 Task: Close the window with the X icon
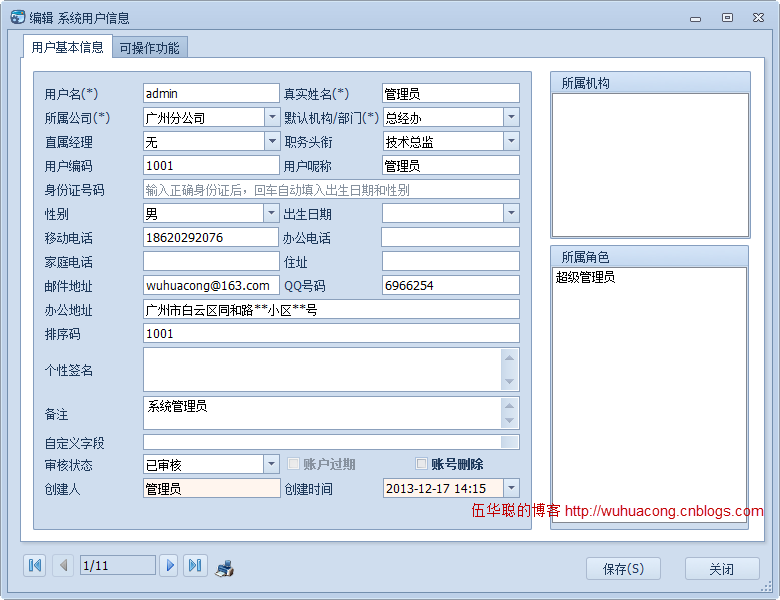[x=758, y=18]
